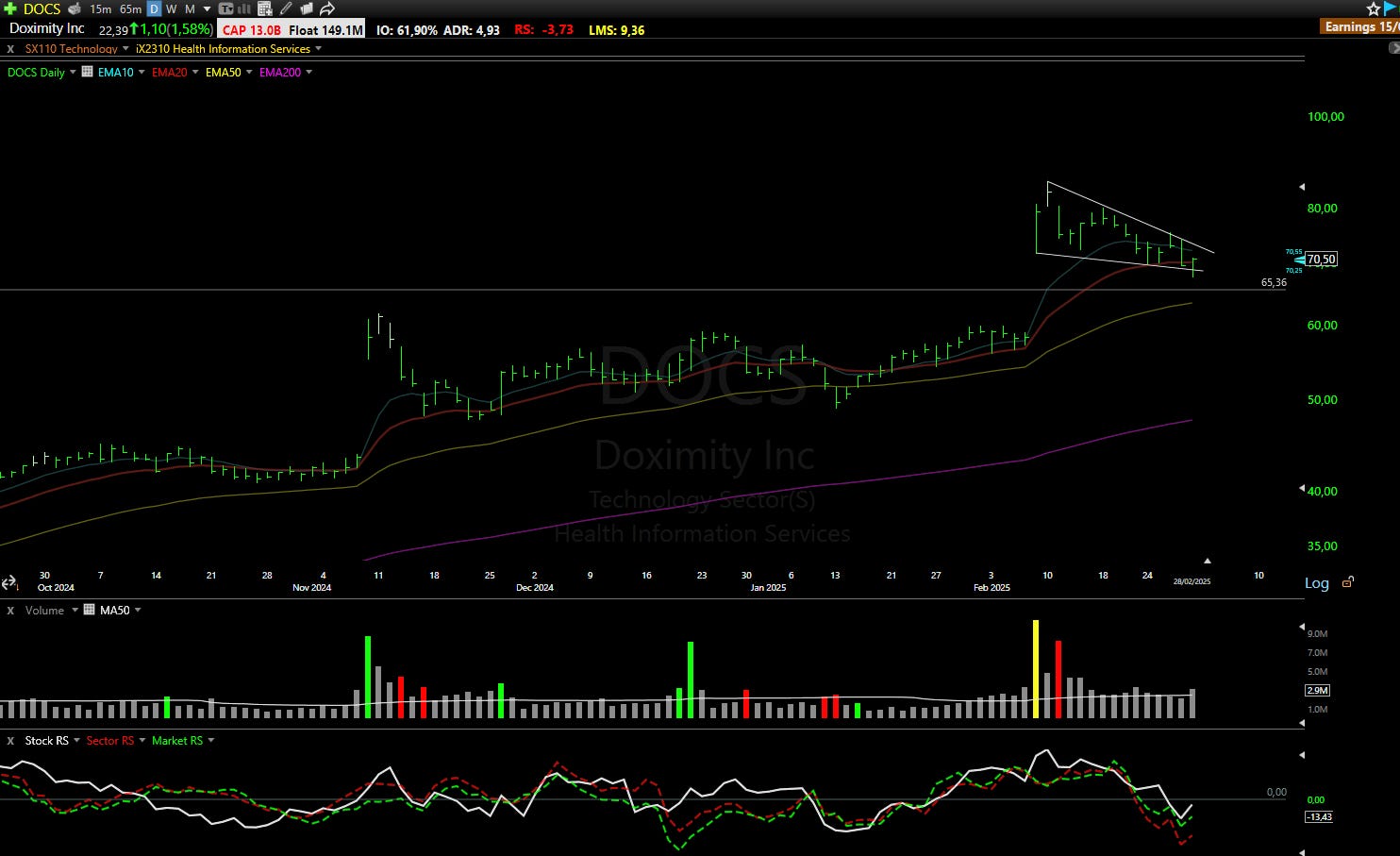Close the Stock RS pane with its X
The image size is (1400, 856).
10,741
